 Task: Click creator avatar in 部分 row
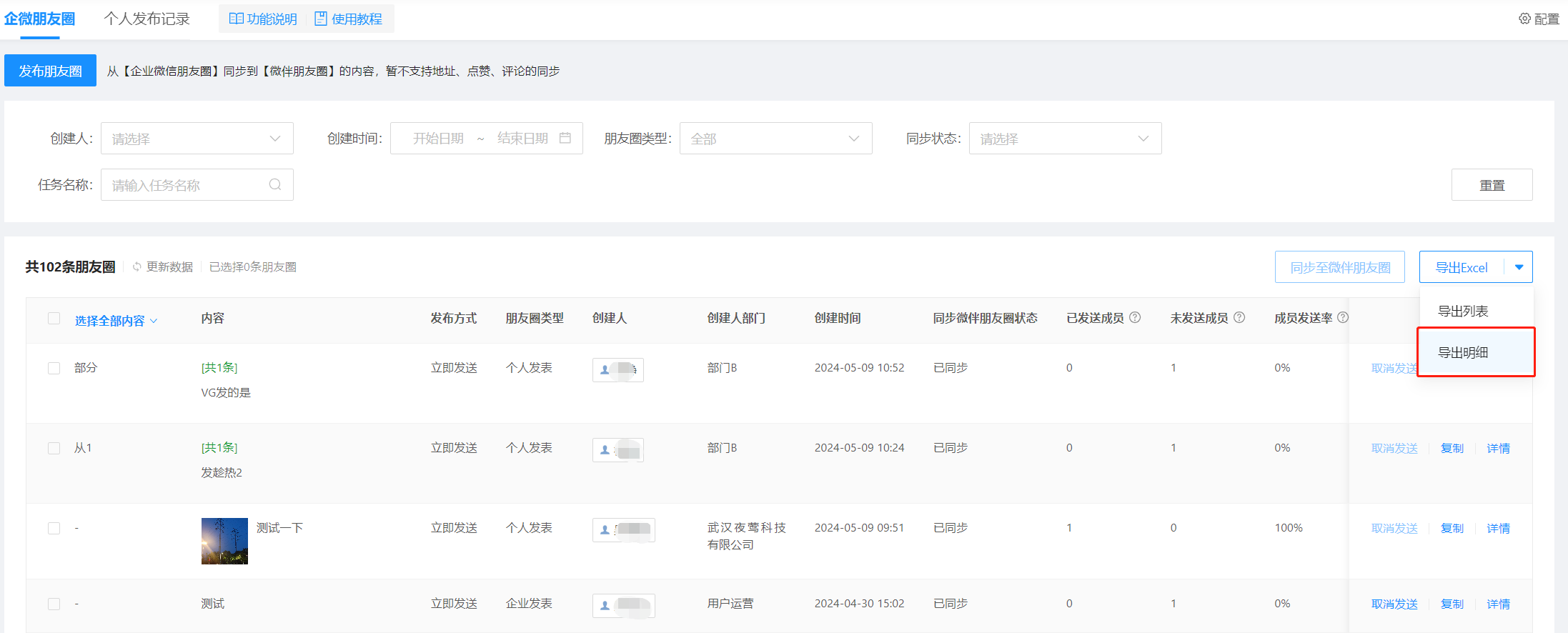618,369
